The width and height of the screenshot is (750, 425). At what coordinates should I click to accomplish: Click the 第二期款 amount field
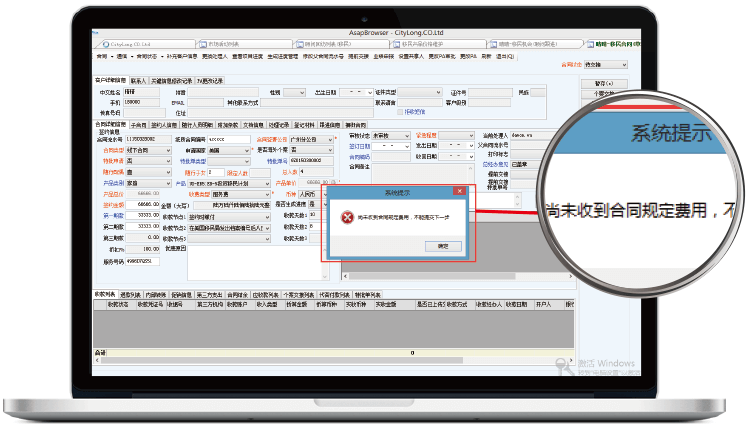tap(143, 227)
